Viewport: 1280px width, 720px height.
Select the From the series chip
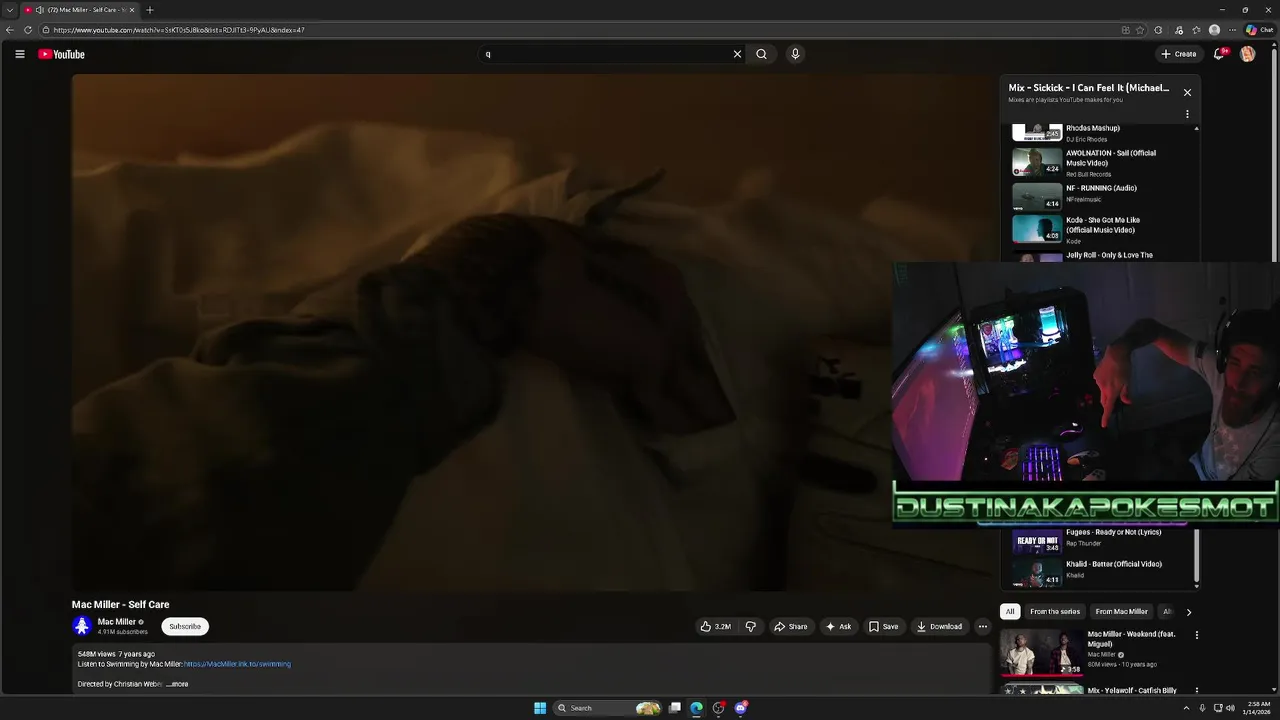(1055, 611)
